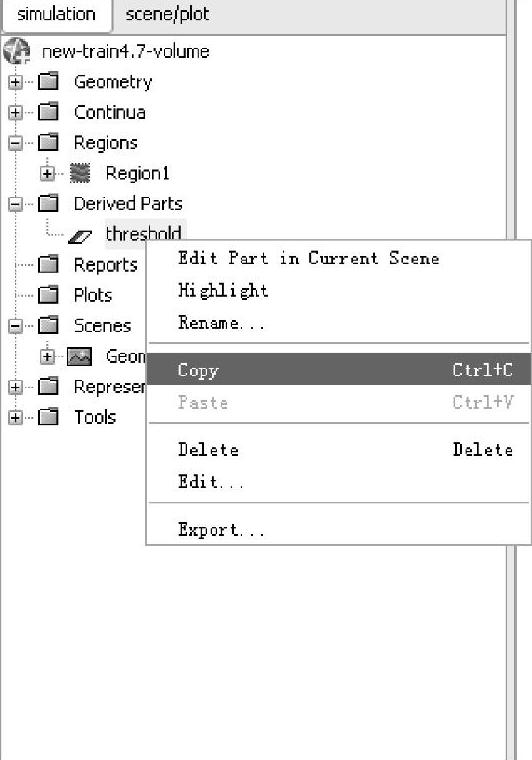Viewport: 532px width, 760px height.
Task: Select Edit Part in Current Scene
Action: [309, 258]
